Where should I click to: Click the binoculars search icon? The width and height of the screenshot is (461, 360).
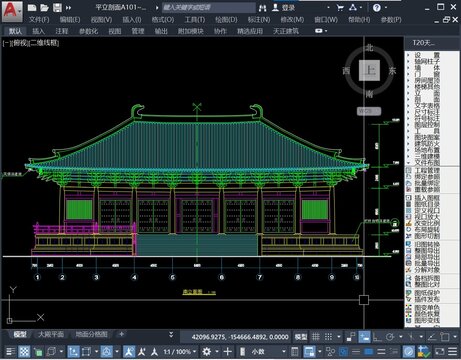[x=263, y=8]
